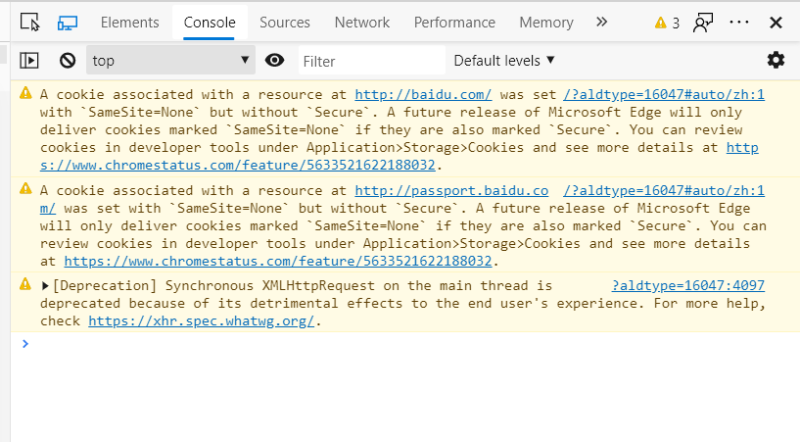This screenshot has width=800, height=442.
Task: Activate the inspect element picker icon
Action: point(30,22)
